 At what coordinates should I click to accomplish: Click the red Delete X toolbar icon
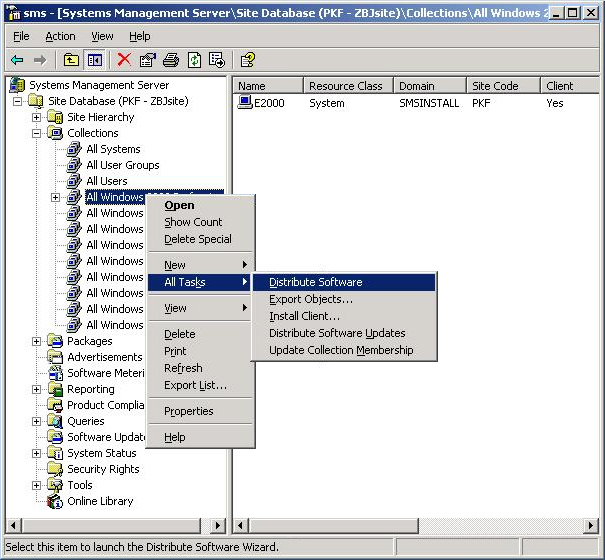pyautogui.click(x=124, y=60)
